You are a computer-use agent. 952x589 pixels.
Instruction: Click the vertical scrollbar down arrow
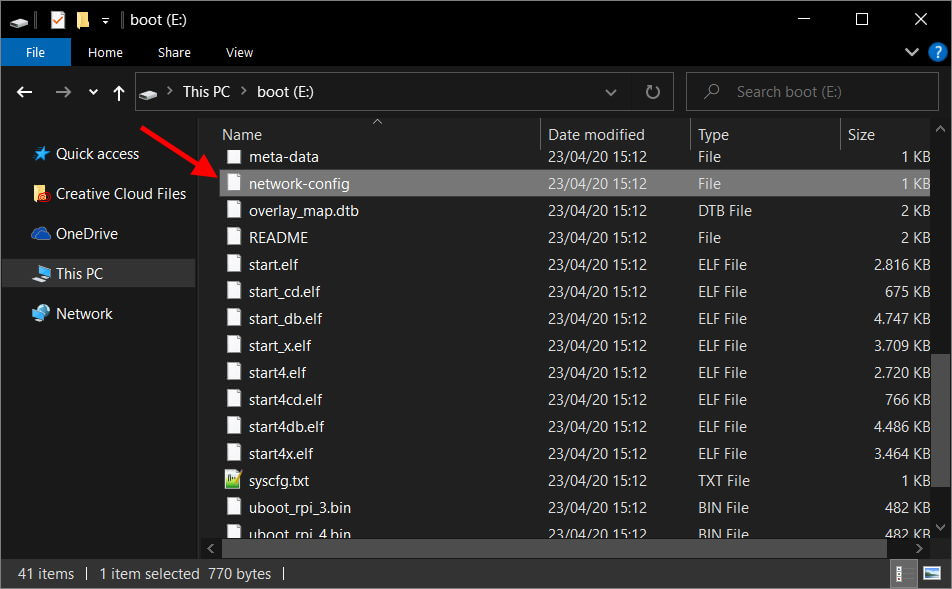pos(940,528)
